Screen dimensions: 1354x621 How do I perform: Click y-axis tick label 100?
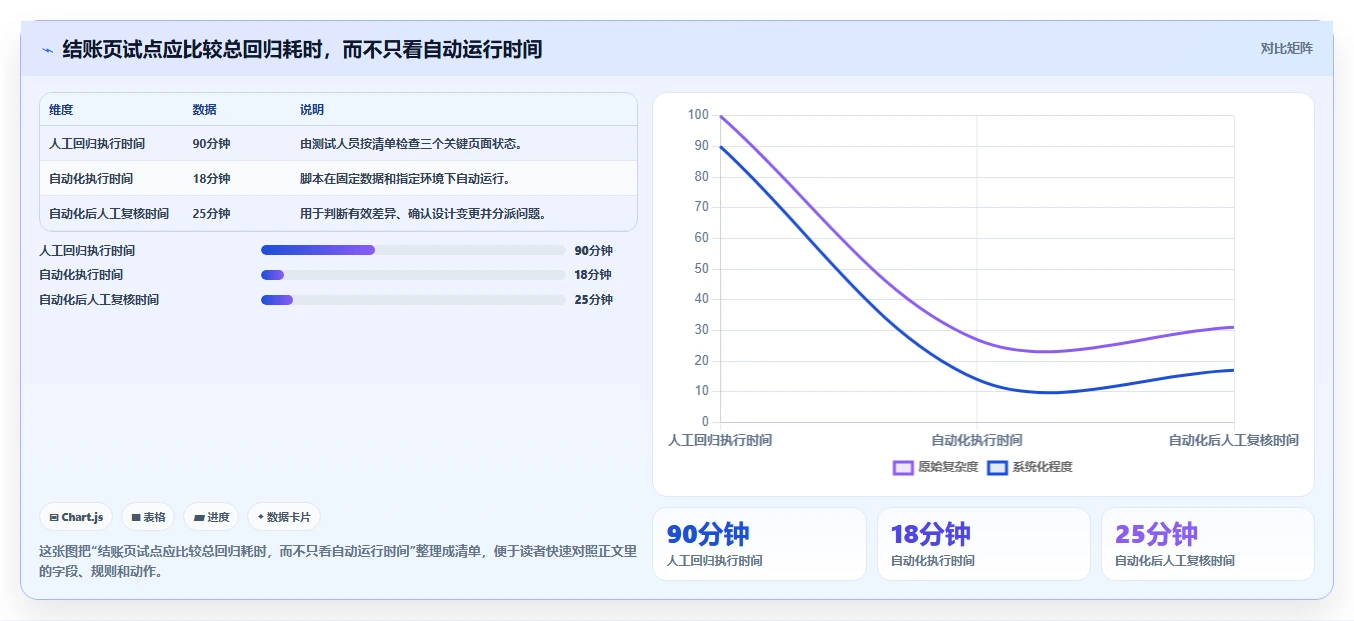[698, 115]
